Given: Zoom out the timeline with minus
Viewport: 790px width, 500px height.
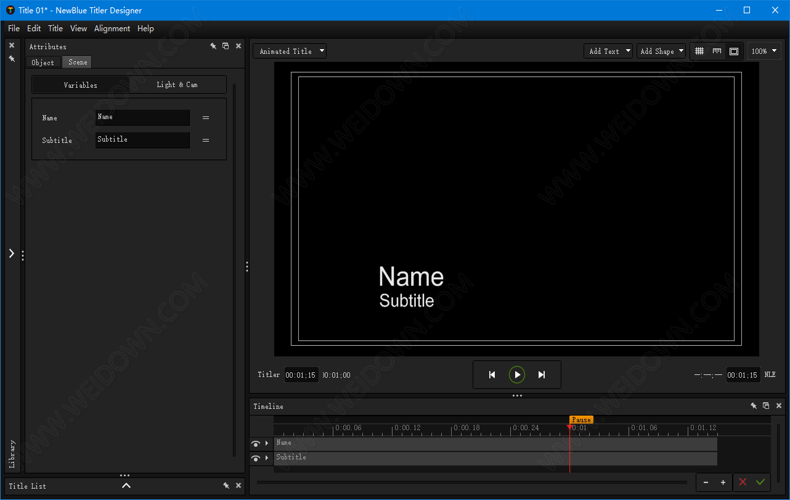Looking at the screenshot, I should coord(706,482).
